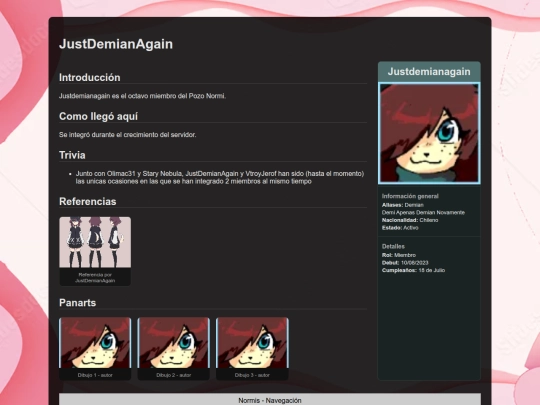Click the Rol: Miembro line
The image size is (540, 405).
click(x=399, y=255)
